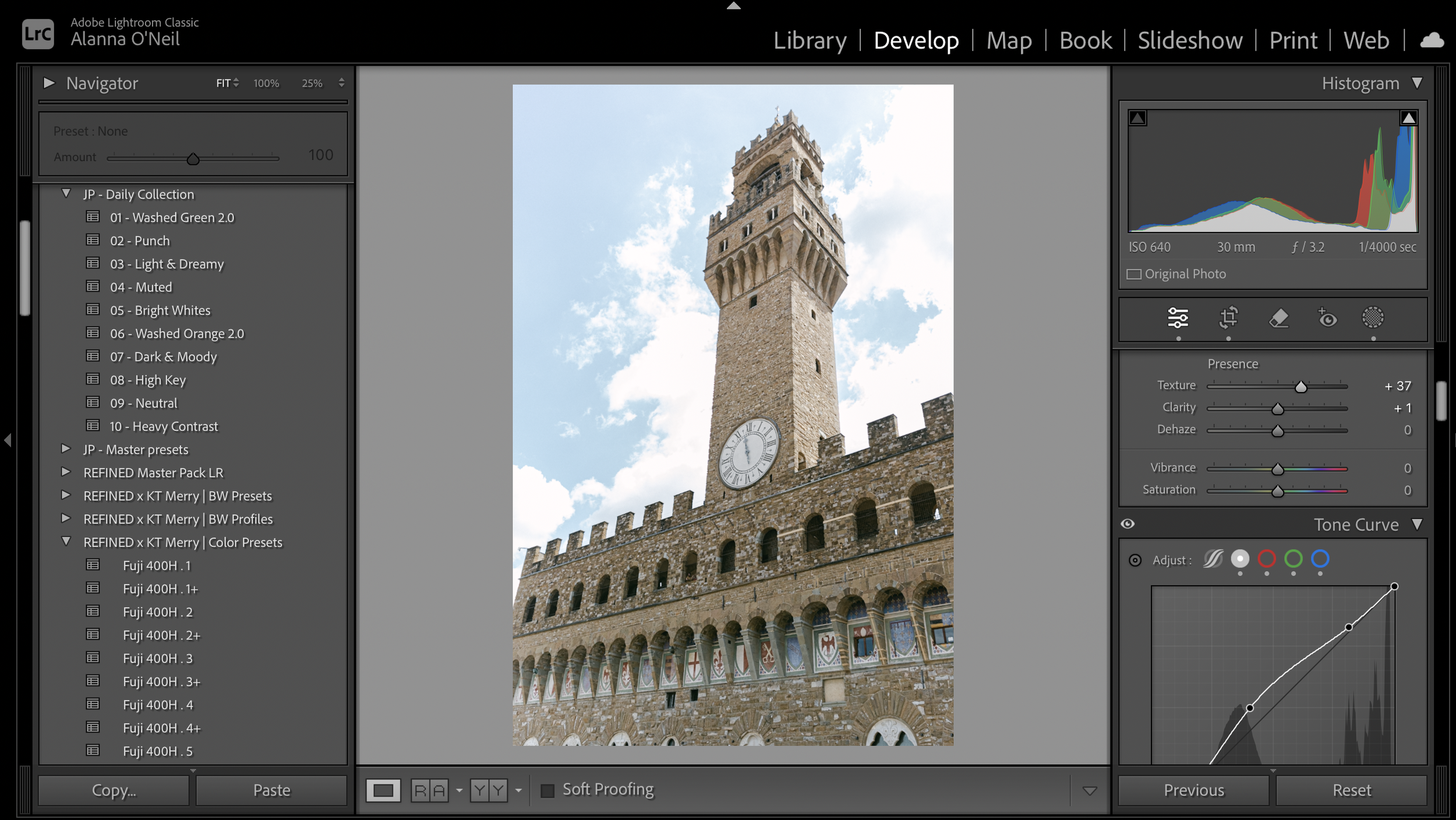Select the parametric curve adjust icon
Screen dimensions: 1456x820
(x=1213, y=559)
